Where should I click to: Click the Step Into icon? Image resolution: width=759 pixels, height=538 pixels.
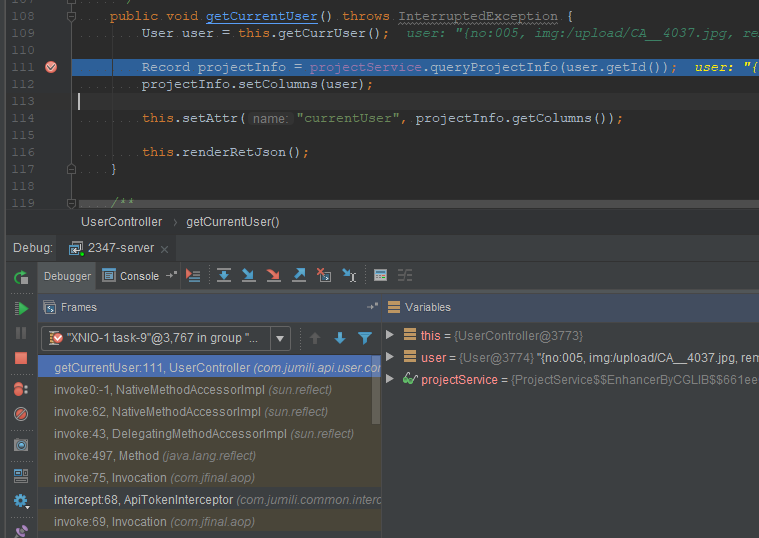click(248, 275)
